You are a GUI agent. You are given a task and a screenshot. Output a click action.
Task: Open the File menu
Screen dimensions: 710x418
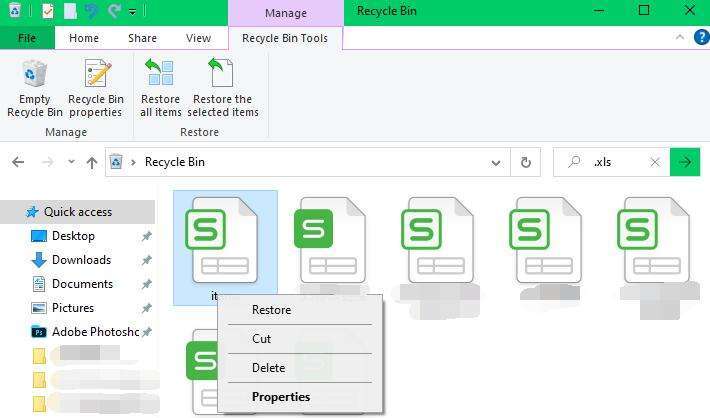pyautogui.click(x=27, y=38)
